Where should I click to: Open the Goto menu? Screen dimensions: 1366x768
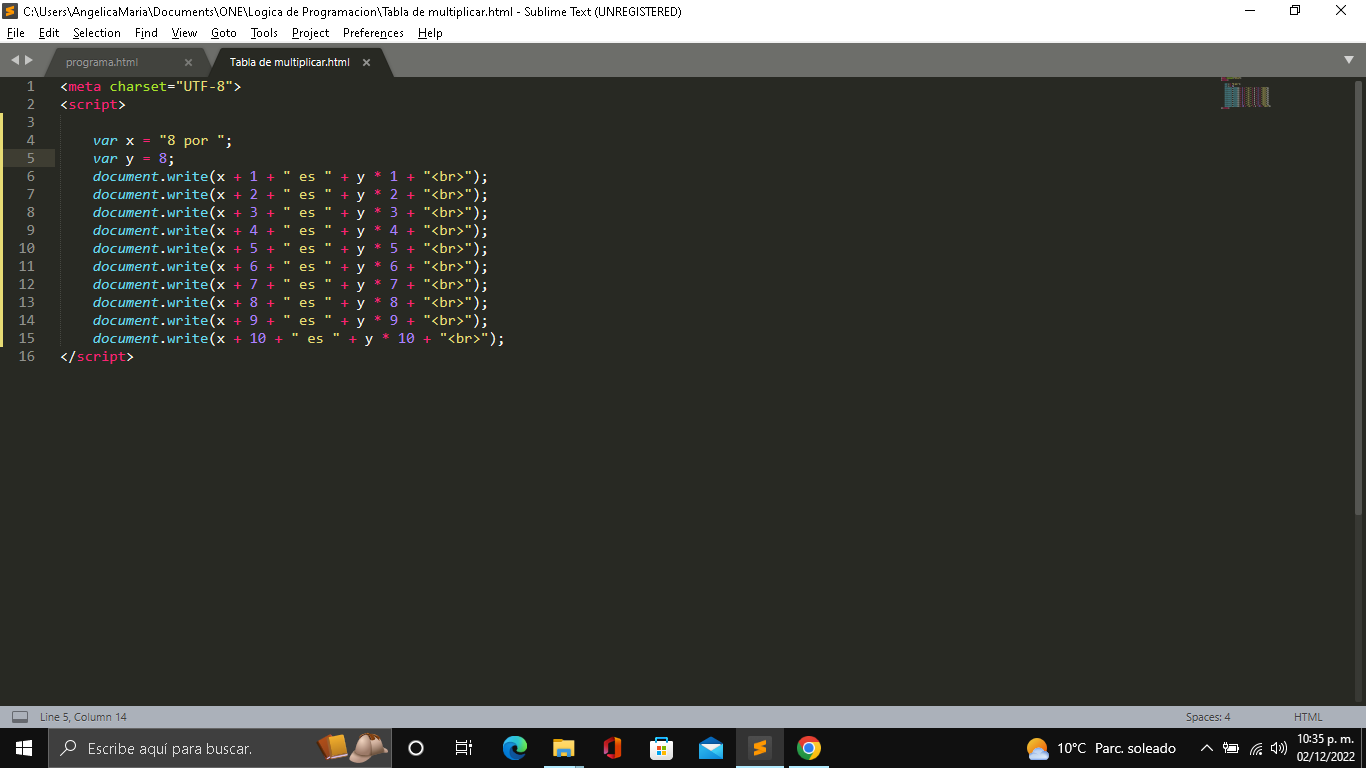(x=224, y=33)
